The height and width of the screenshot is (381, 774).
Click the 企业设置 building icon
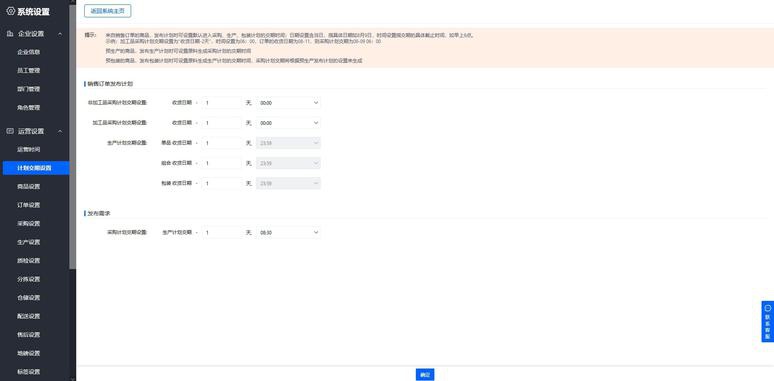(10, 34)
